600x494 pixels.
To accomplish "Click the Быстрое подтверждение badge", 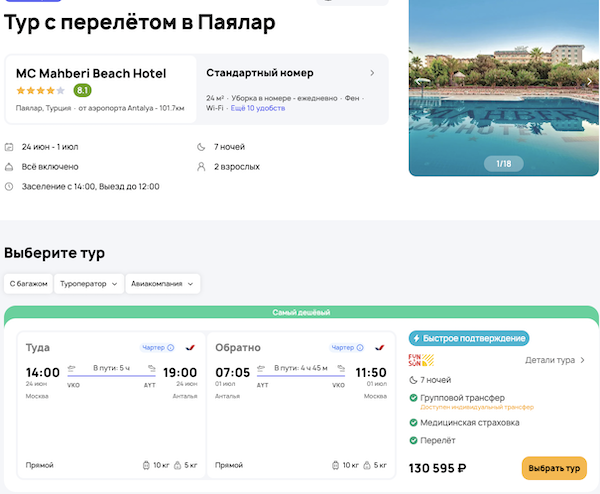I will tap(469, 338).
